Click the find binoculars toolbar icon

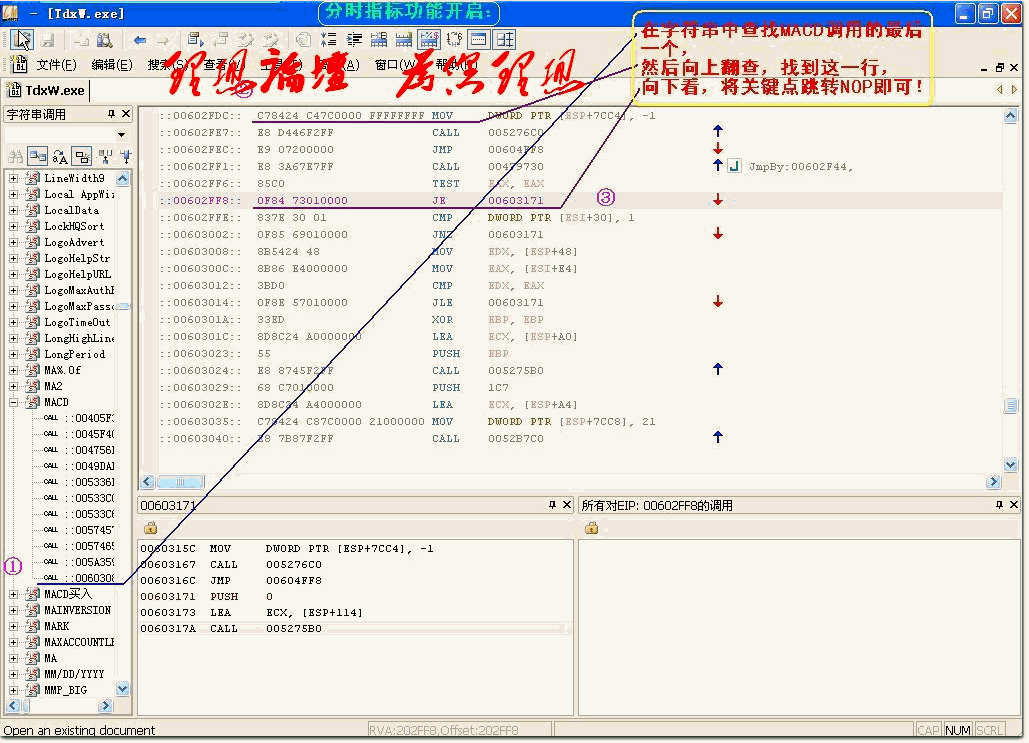coord(104,40)
